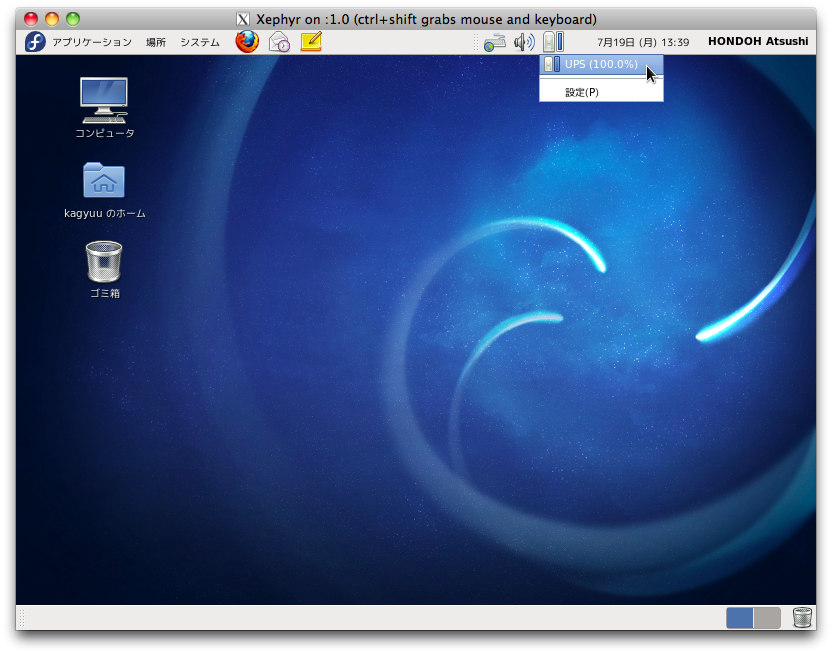Viewport: 832px width, 654px height.
Task: Open the trash applet in bottom panel
Action: pyautogui.click(x=802, y=618)
